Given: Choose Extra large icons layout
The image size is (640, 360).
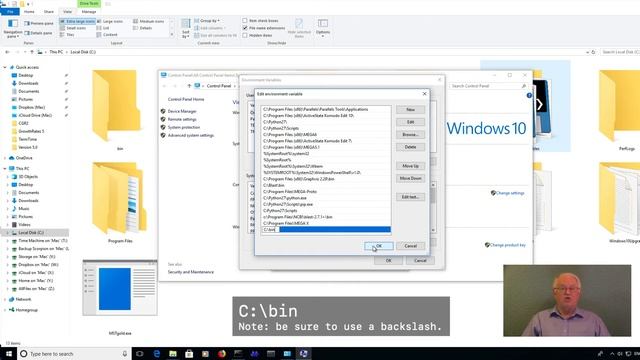Looking at the screenshot, I should click(x=77, y=21).
